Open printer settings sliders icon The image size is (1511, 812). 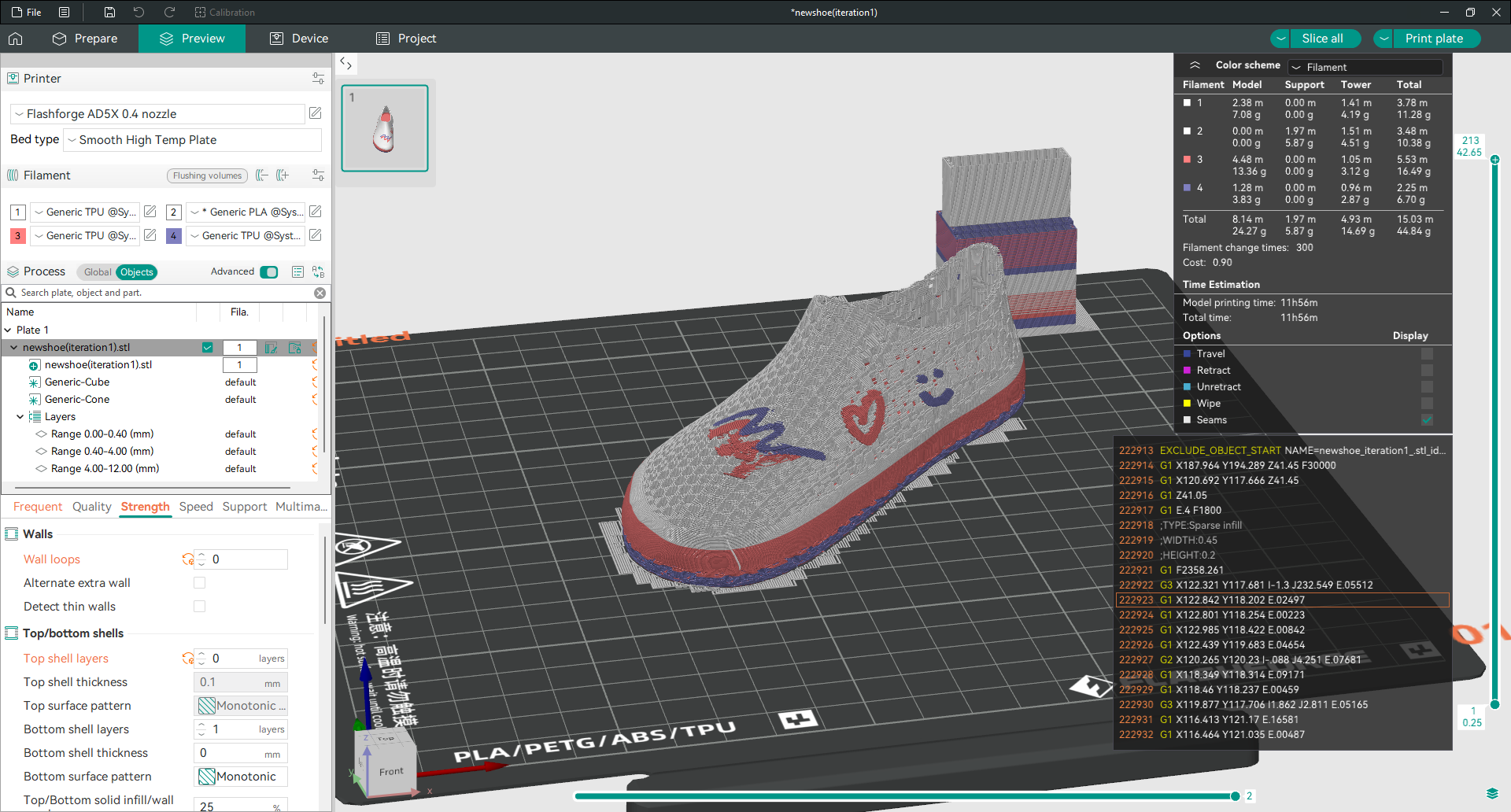click(318, 78)
